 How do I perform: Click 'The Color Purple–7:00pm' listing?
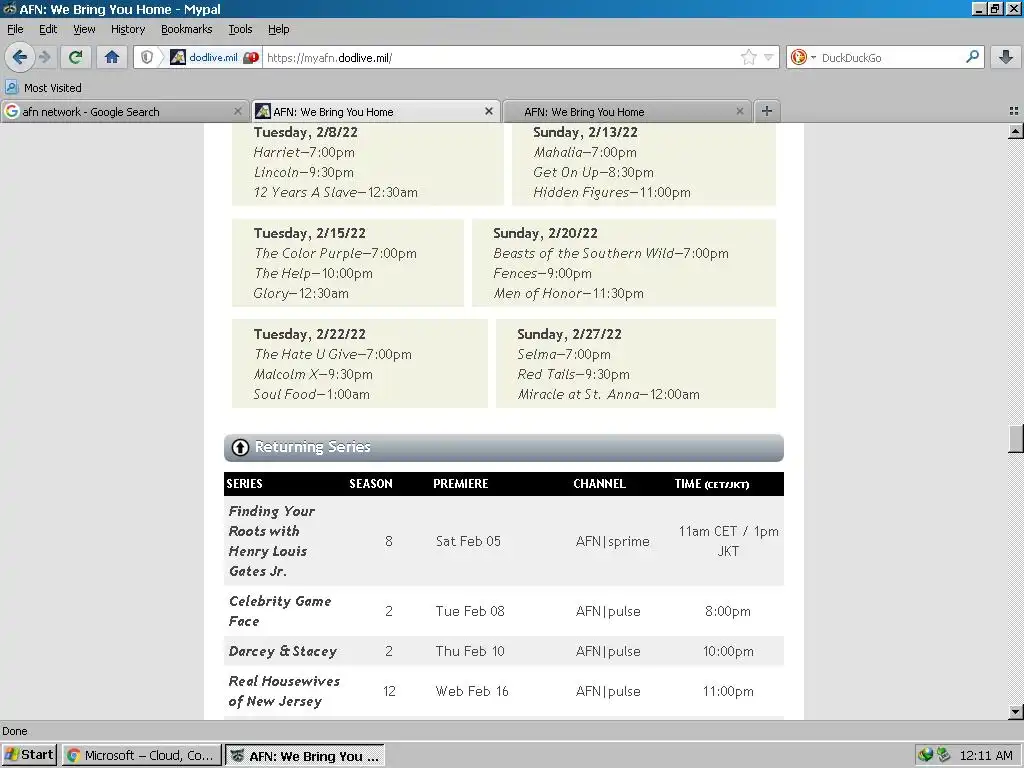[x=335, y=253]
